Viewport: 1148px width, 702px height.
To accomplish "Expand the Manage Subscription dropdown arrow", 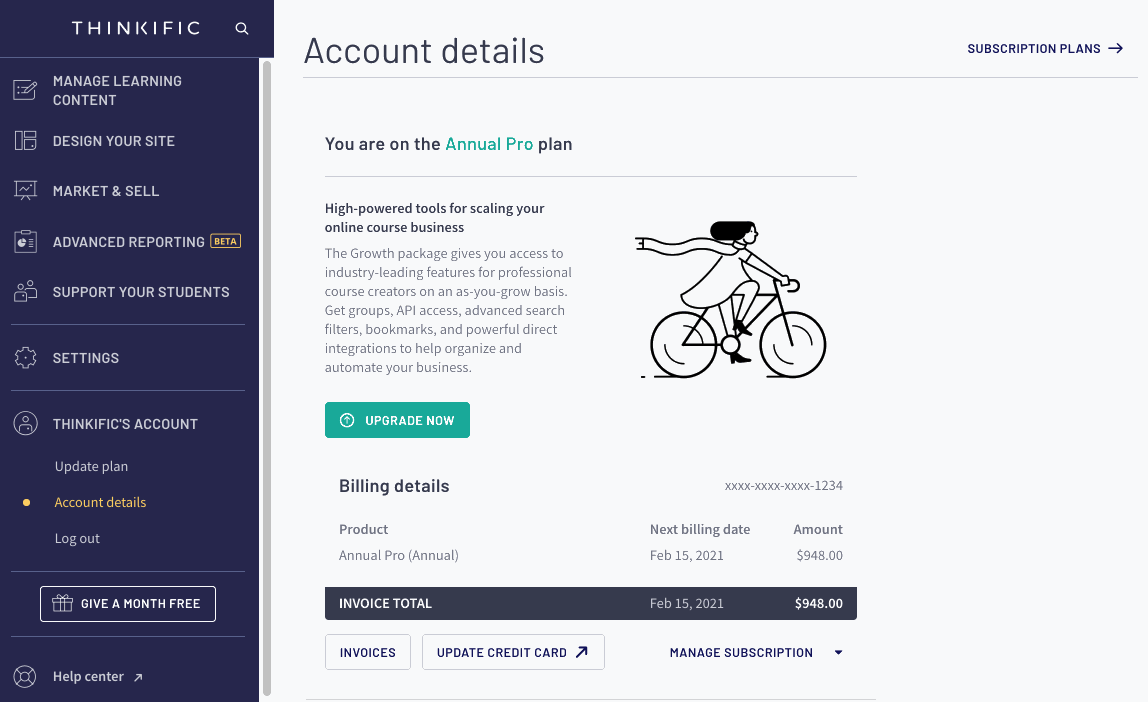I will [x=838, y=652].
